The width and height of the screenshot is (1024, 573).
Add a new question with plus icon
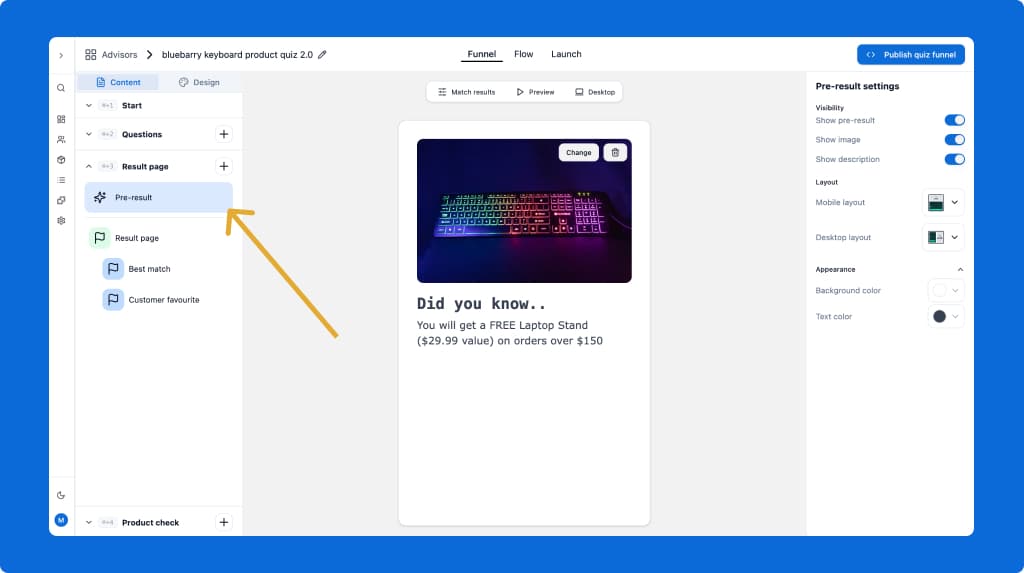pos(224,134)
